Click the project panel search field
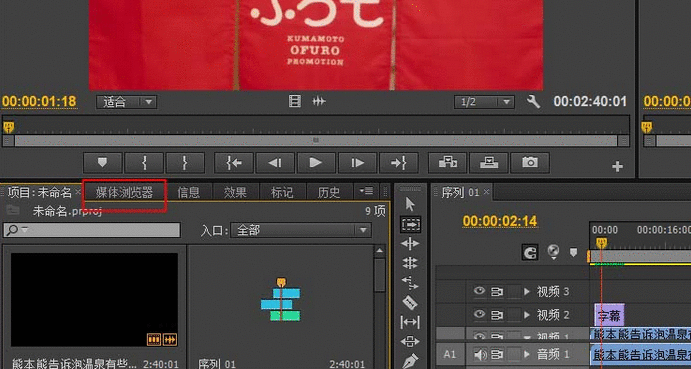The image size is (691, 369). coord(92,230)
